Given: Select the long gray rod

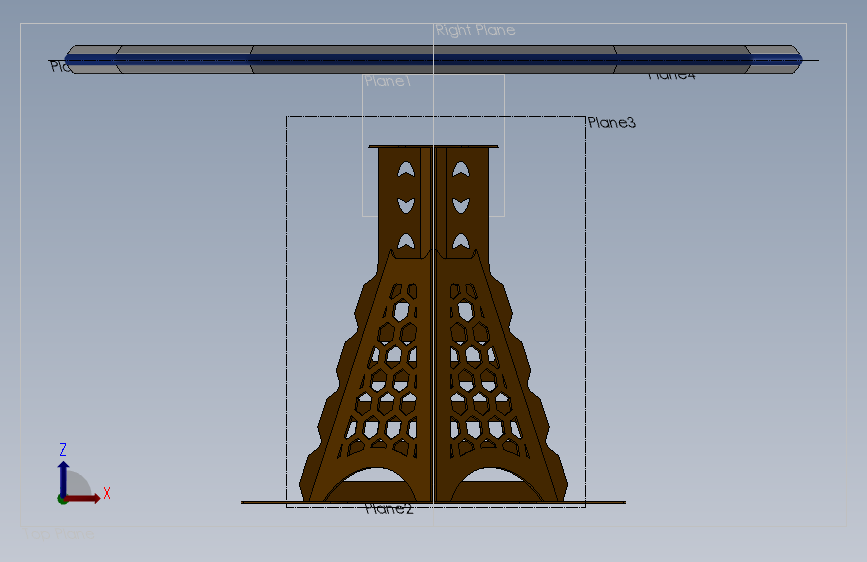Looking at the screenshot, I should click(434, 59).
